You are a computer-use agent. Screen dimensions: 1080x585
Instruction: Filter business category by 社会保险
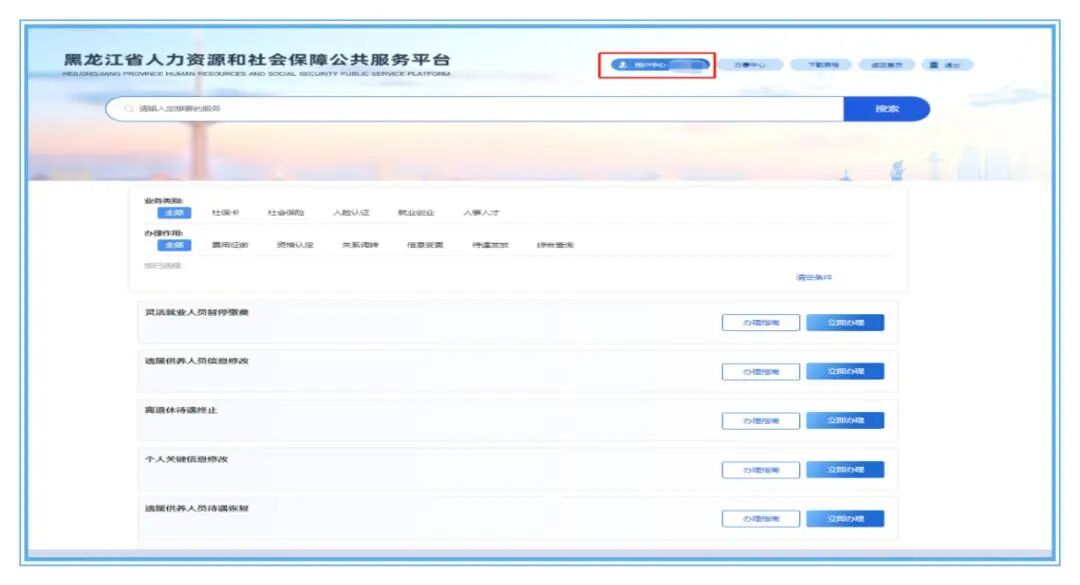(x=286, y=213)
